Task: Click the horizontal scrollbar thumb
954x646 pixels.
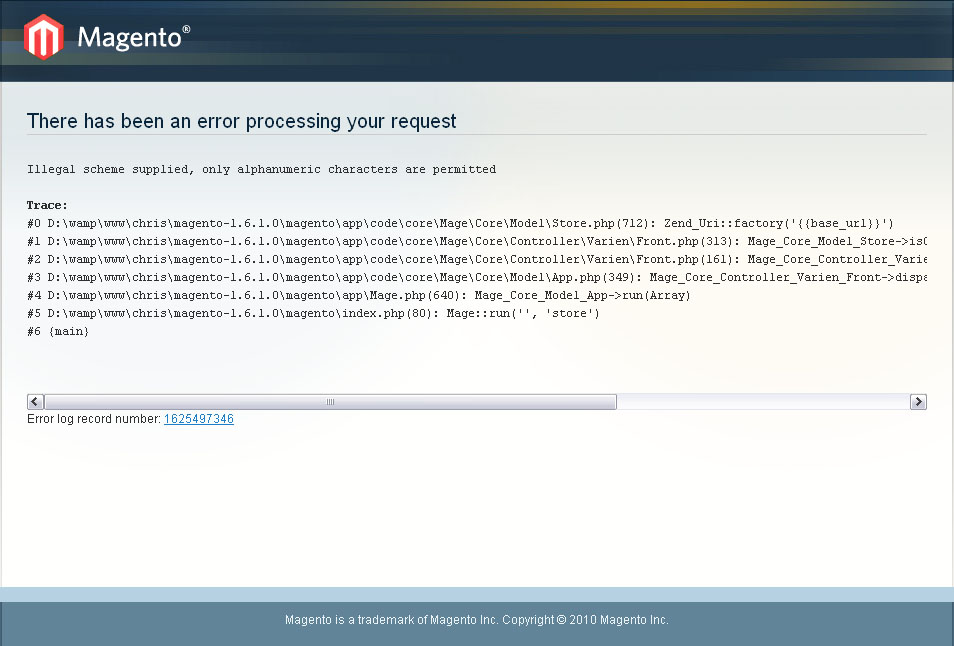Action: [330, 401]
